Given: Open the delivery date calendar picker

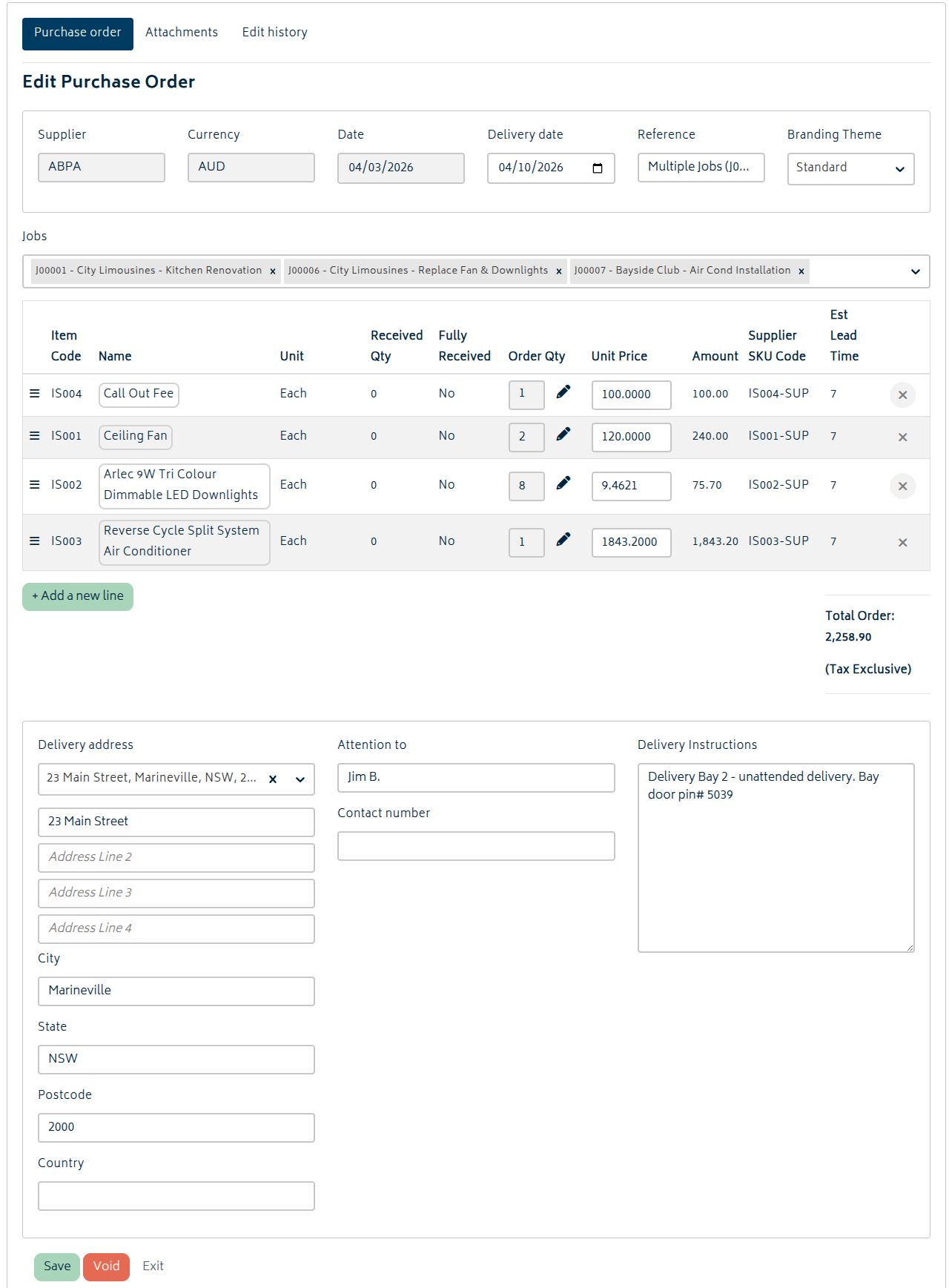Looking at the screenshot, I should click(x=598, y=168).
